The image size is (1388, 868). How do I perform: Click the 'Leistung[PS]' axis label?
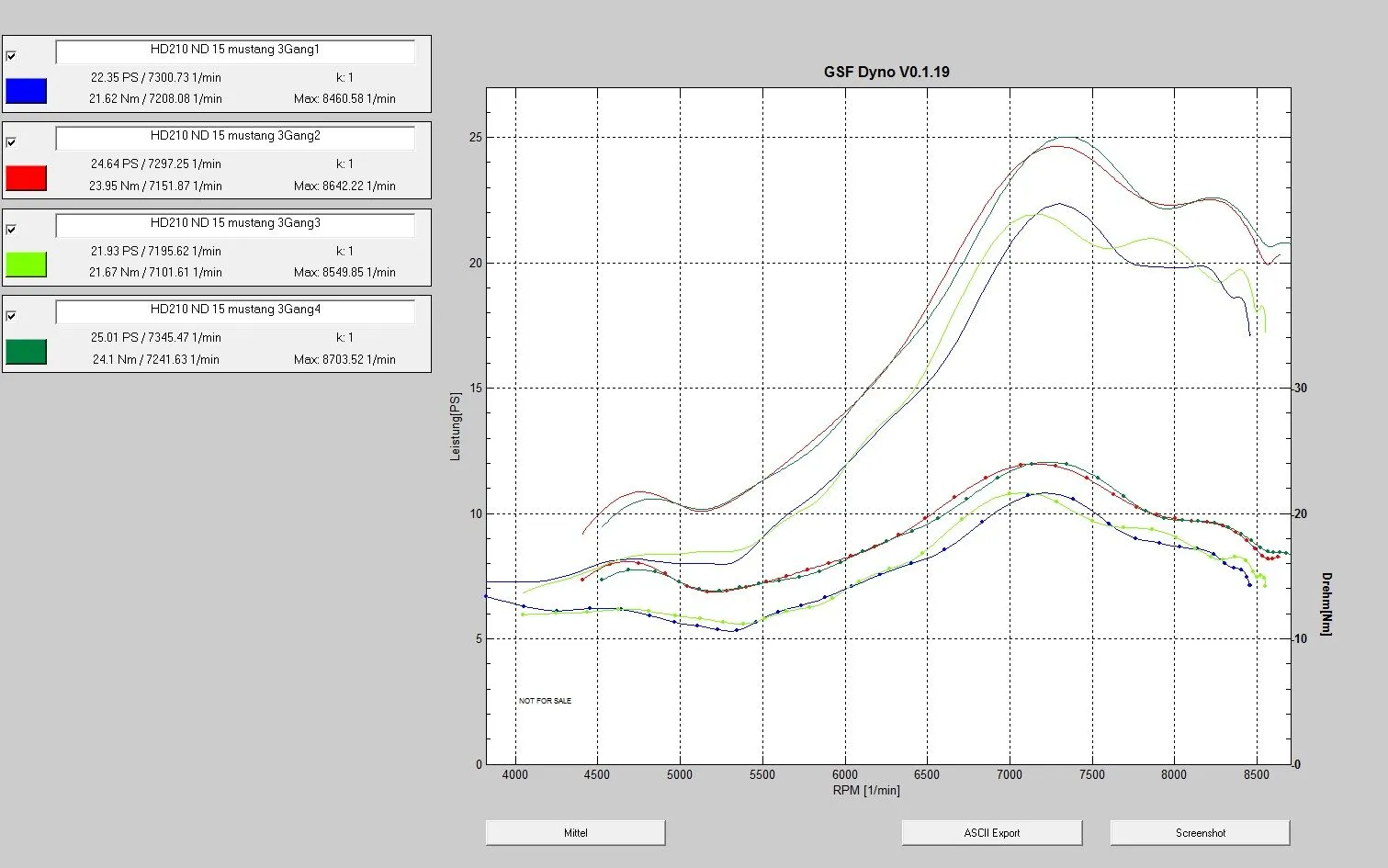coord(456,426)
